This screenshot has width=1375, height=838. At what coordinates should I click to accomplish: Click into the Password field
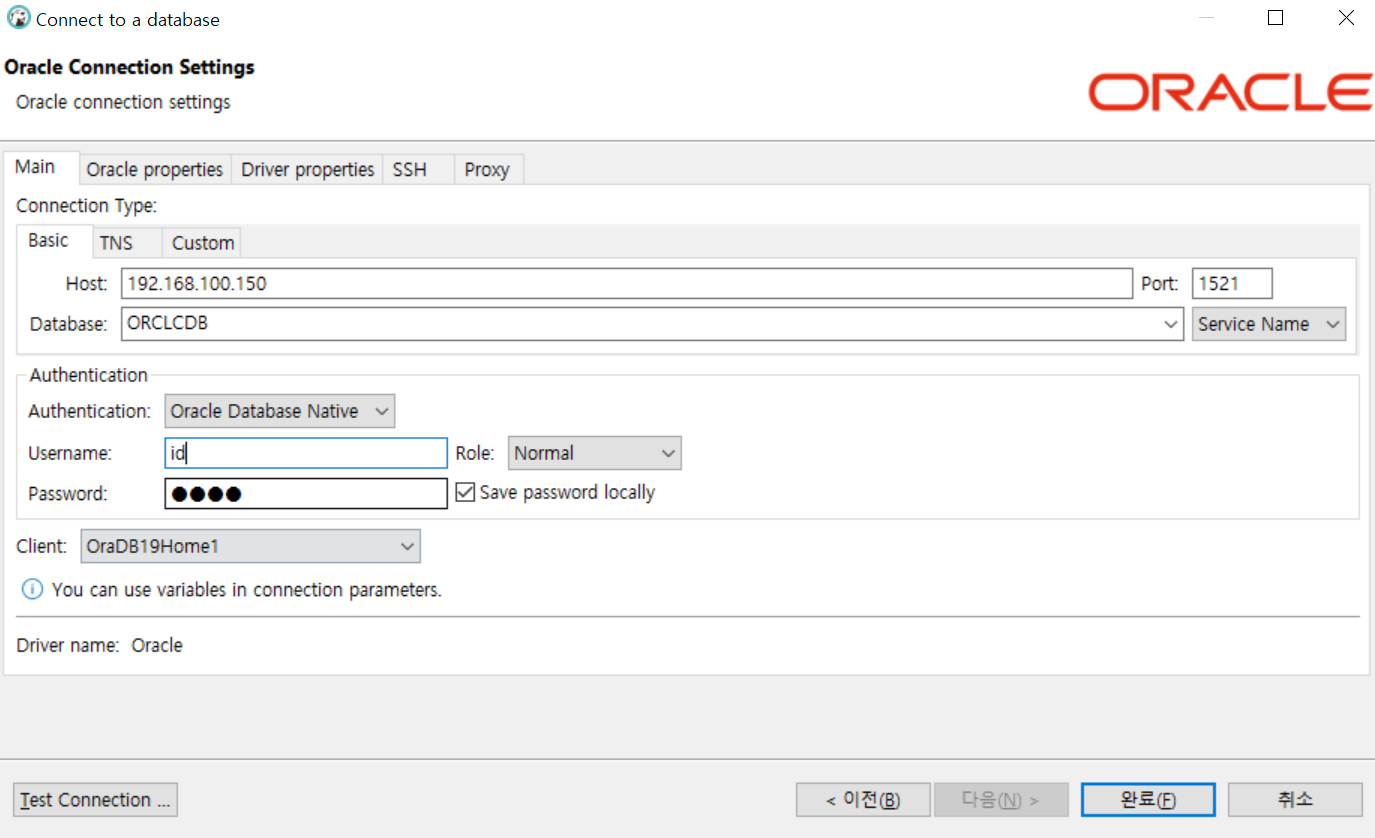(306, 493)
